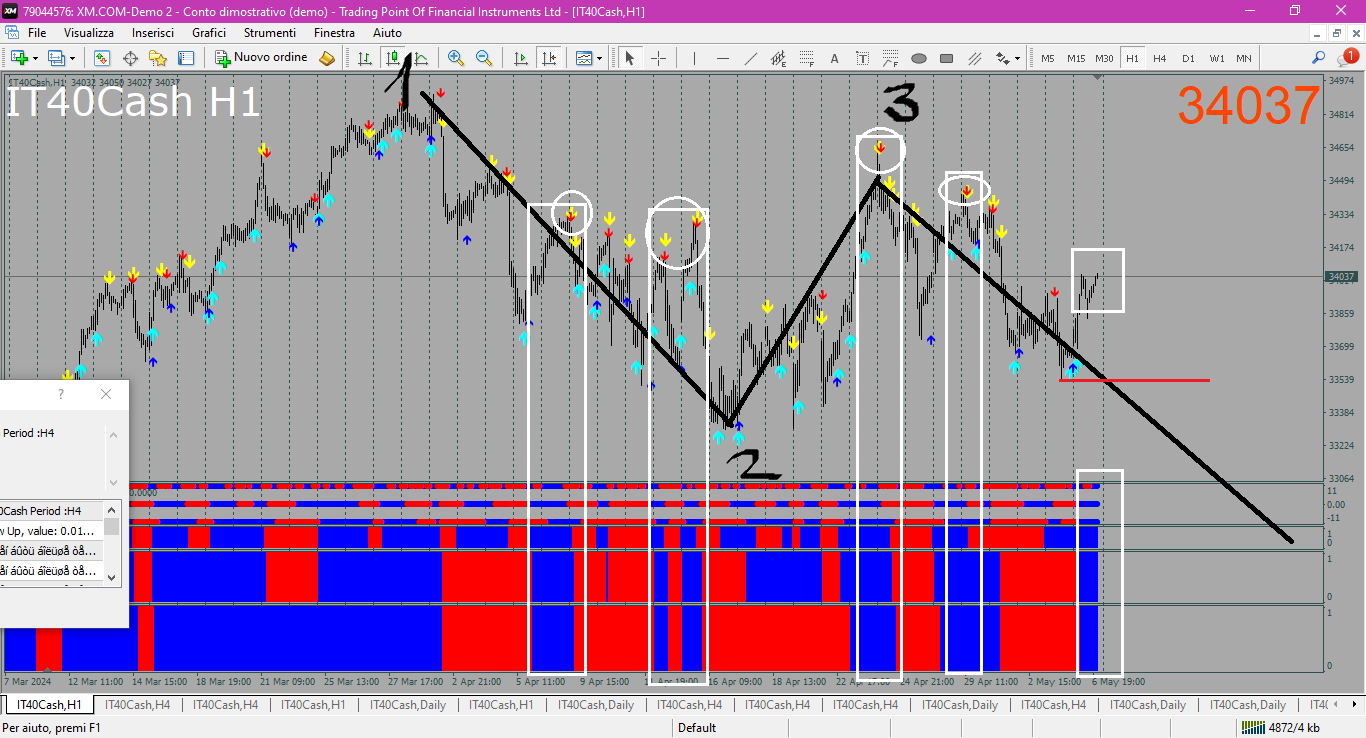Select row 'w Up, value: 0.01...'
This screenshot has height=738, width=1366.
[x=51, y=531]
